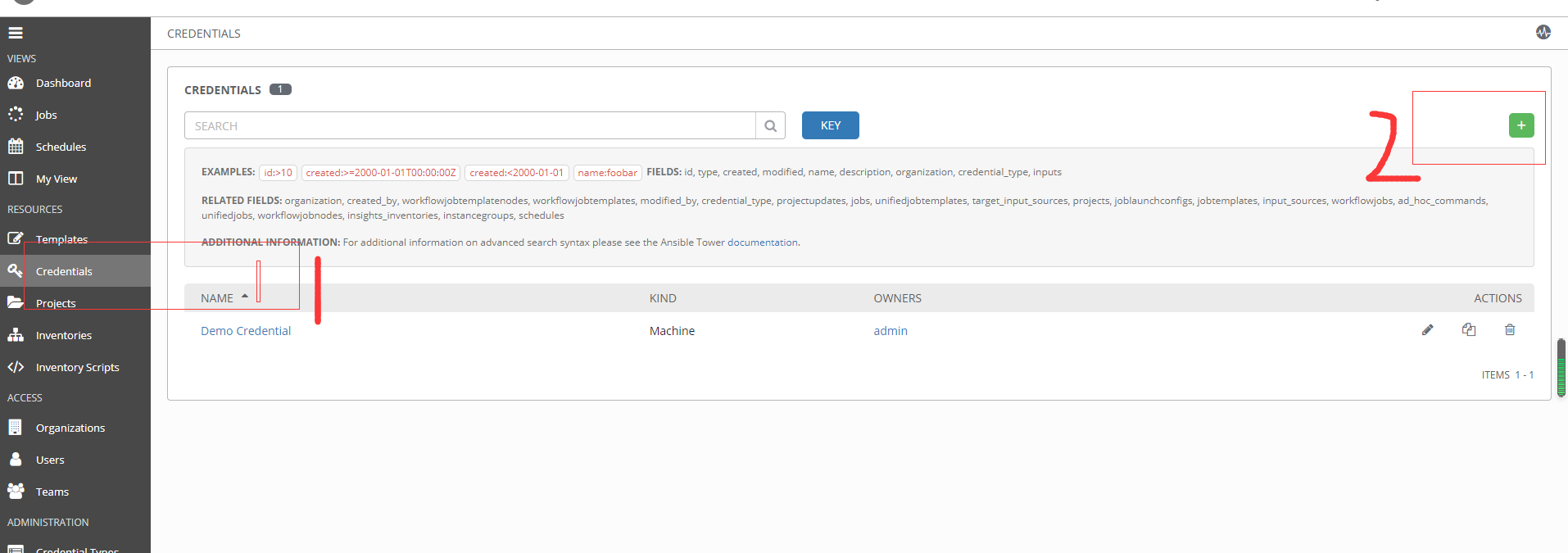Click the Schedules calendar icon

coord(16,147)
